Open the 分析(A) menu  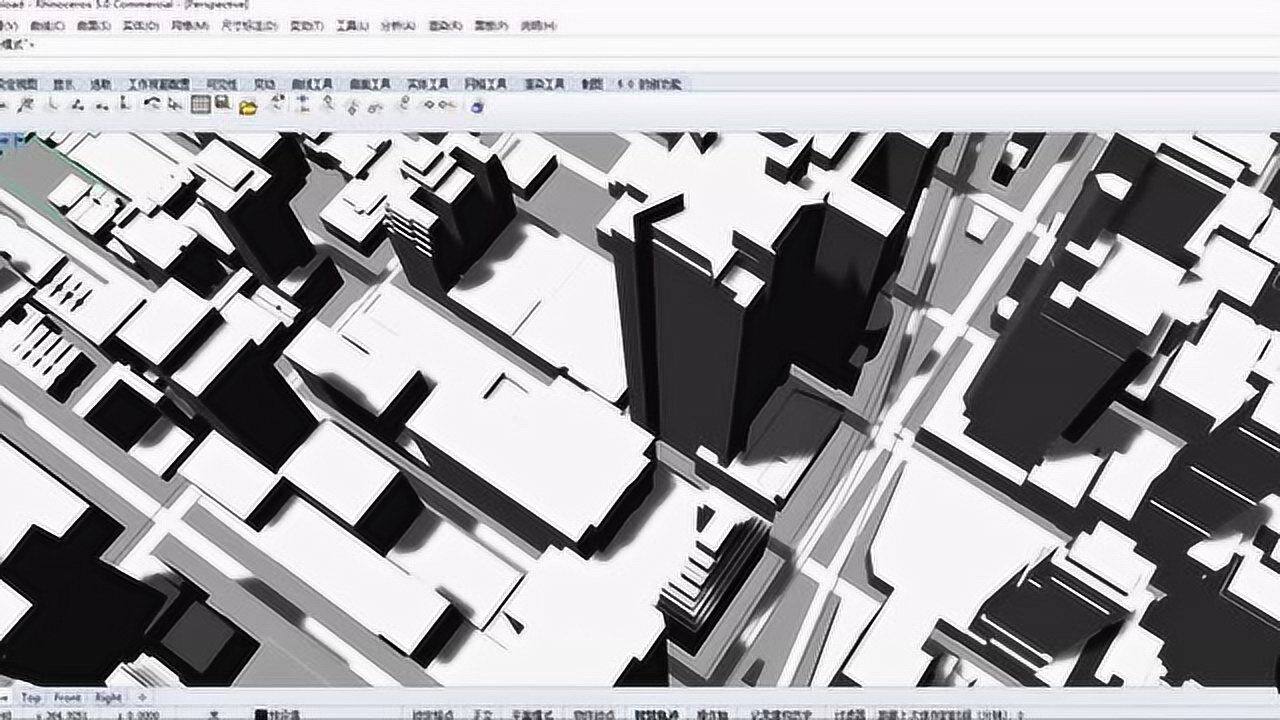tap(398, 25)
